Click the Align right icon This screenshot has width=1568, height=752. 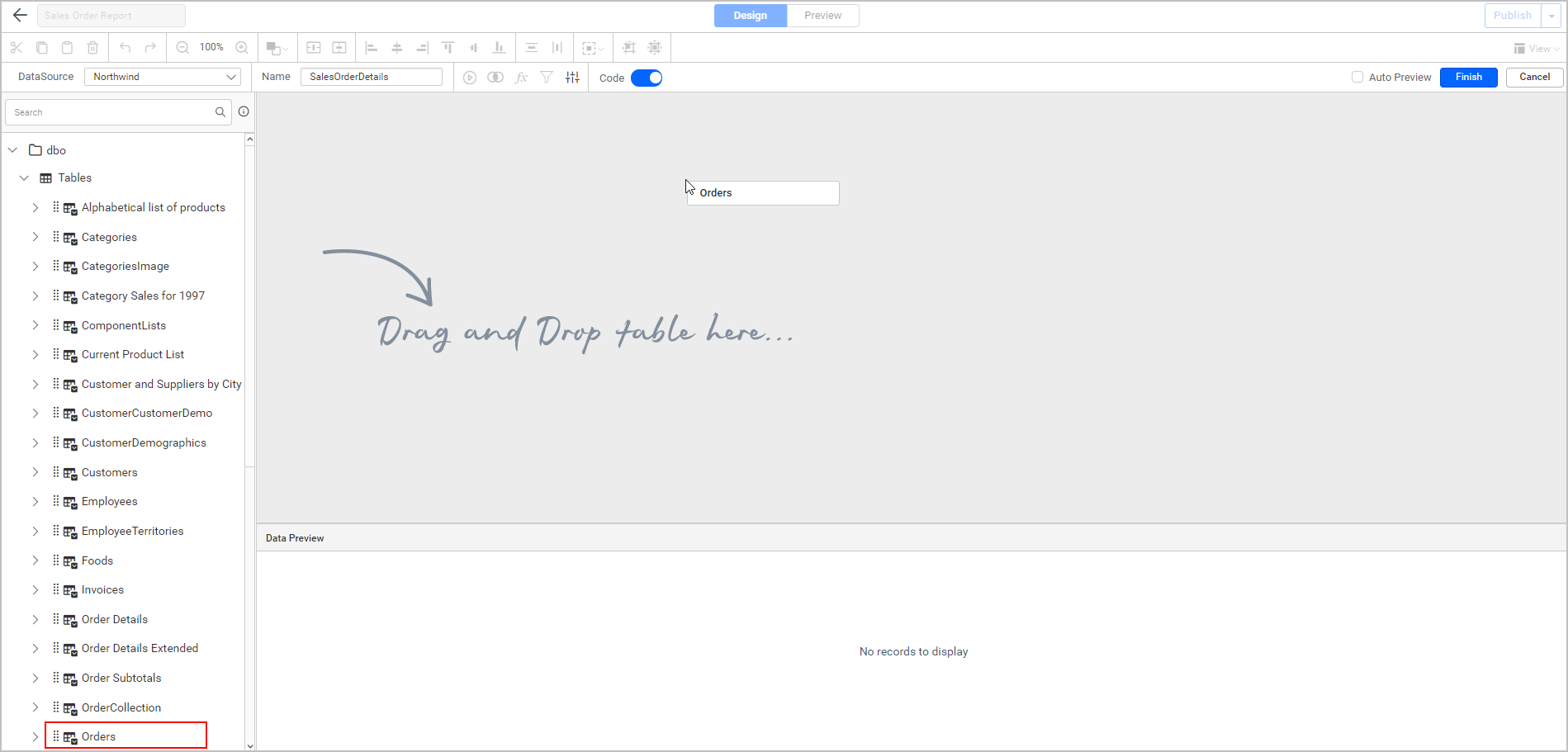coord(423,48)
